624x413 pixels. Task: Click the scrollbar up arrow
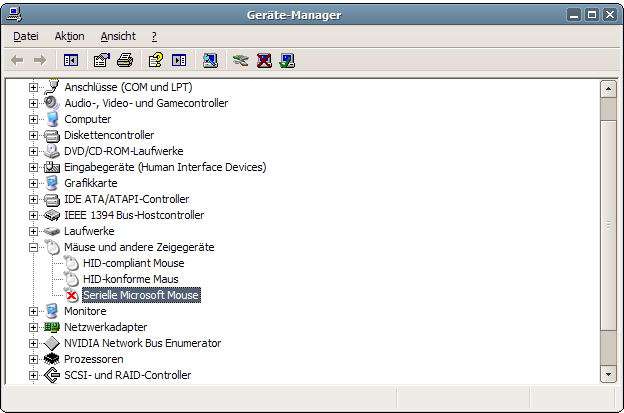[608, 89]
